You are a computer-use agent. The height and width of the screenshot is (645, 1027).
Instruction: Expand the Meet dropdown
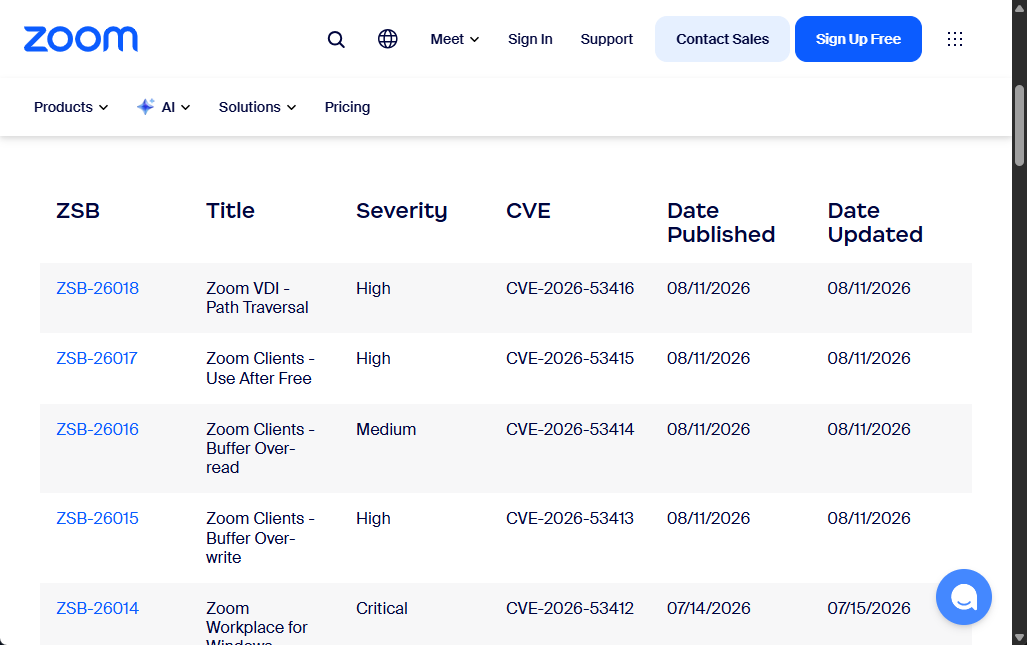(455, 39)
